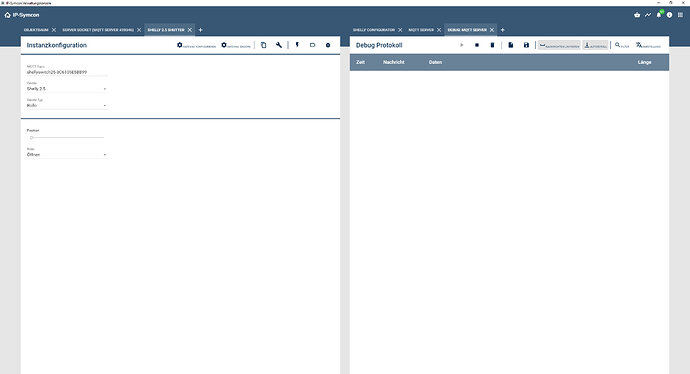Select the Shelly 2.5 Shutter tab
The image size is (690, 374).
point(166,30)
